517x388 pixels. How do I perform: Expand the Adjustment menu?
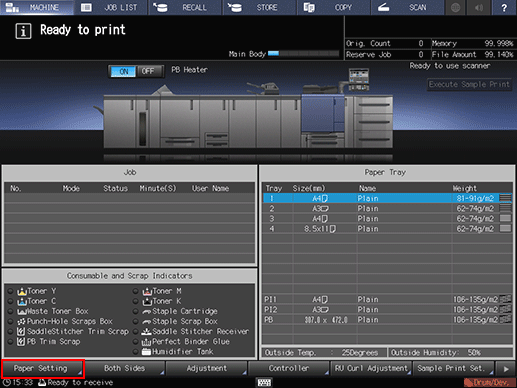207,368
